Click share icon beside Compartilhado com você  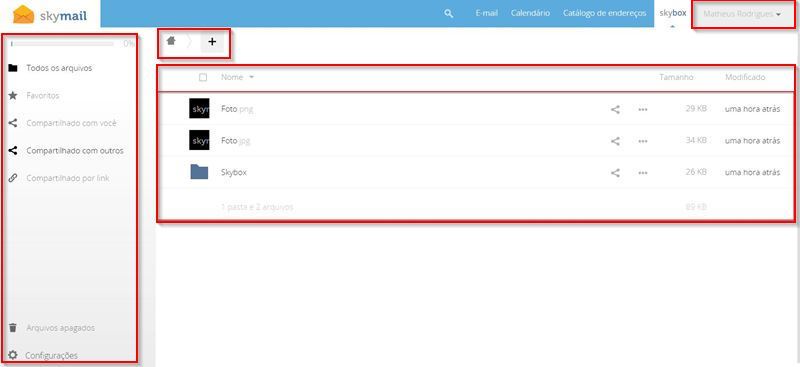coord(13,123)
